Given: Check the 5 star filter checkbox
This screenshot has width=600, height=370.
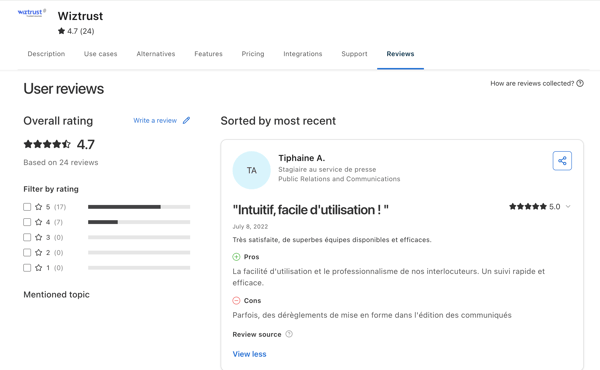Looking at the screenshot, I should pyautogui.click(x=27, y=207).
